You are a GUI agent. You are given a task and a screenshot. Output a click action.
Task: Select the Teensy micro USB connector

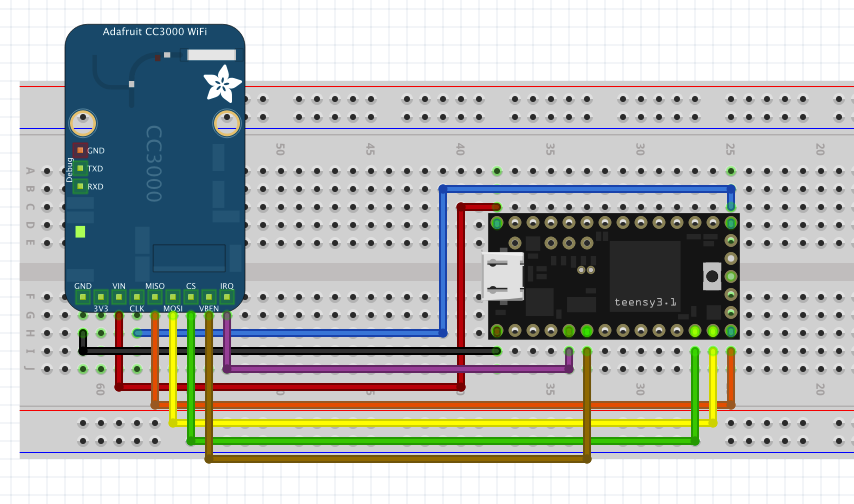click(x=503, y=276)
